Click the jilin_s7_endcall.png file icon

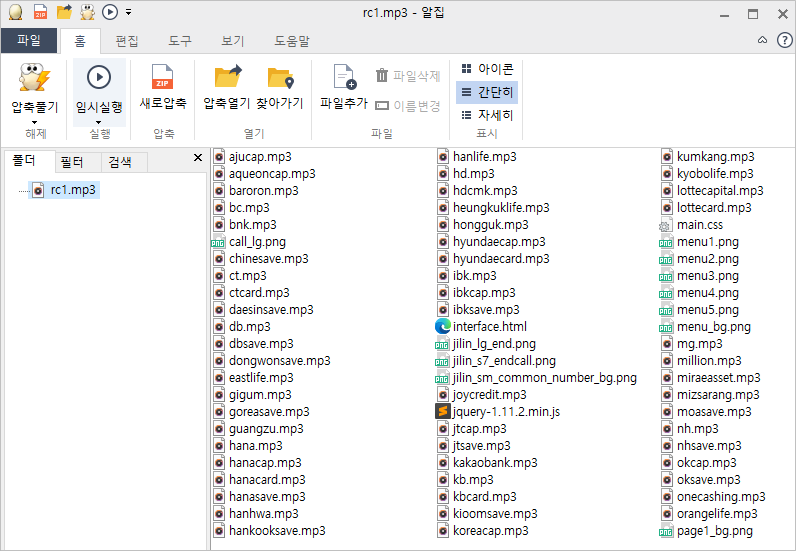[442, 362]
